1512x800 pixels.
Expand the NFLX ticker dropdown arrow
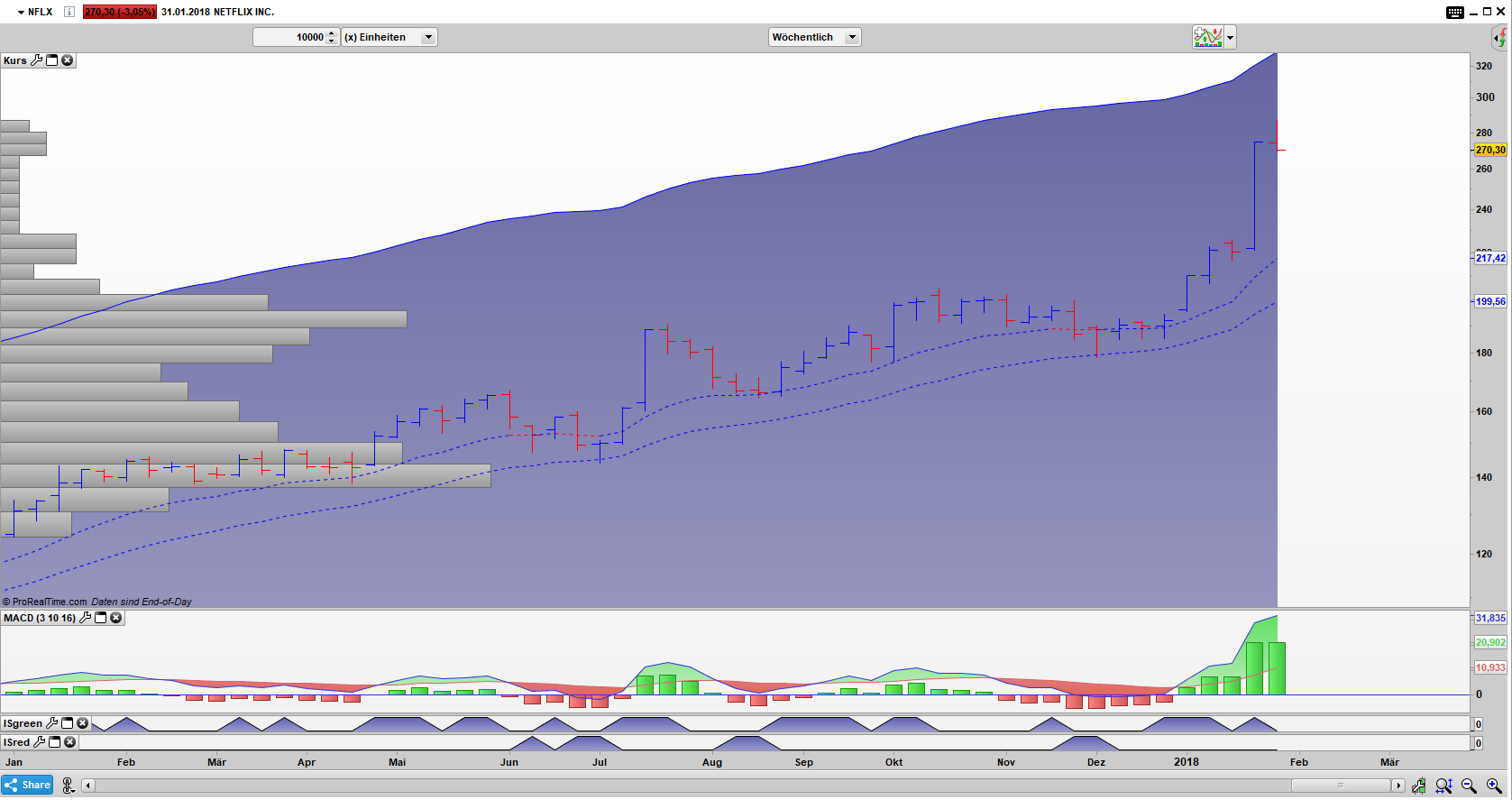click(21, 12)
